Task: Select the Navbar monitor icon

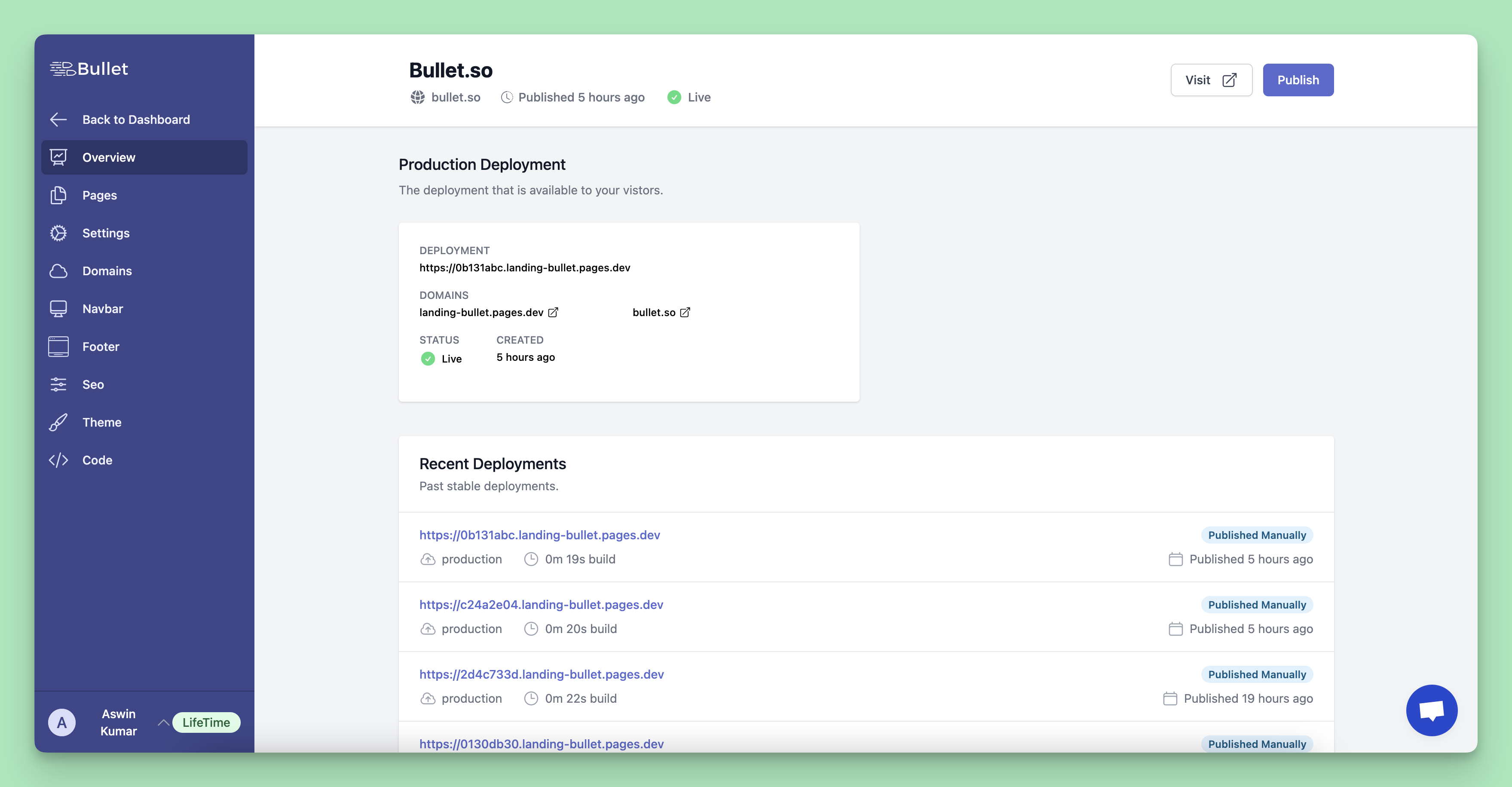Action: pos(58,308)
